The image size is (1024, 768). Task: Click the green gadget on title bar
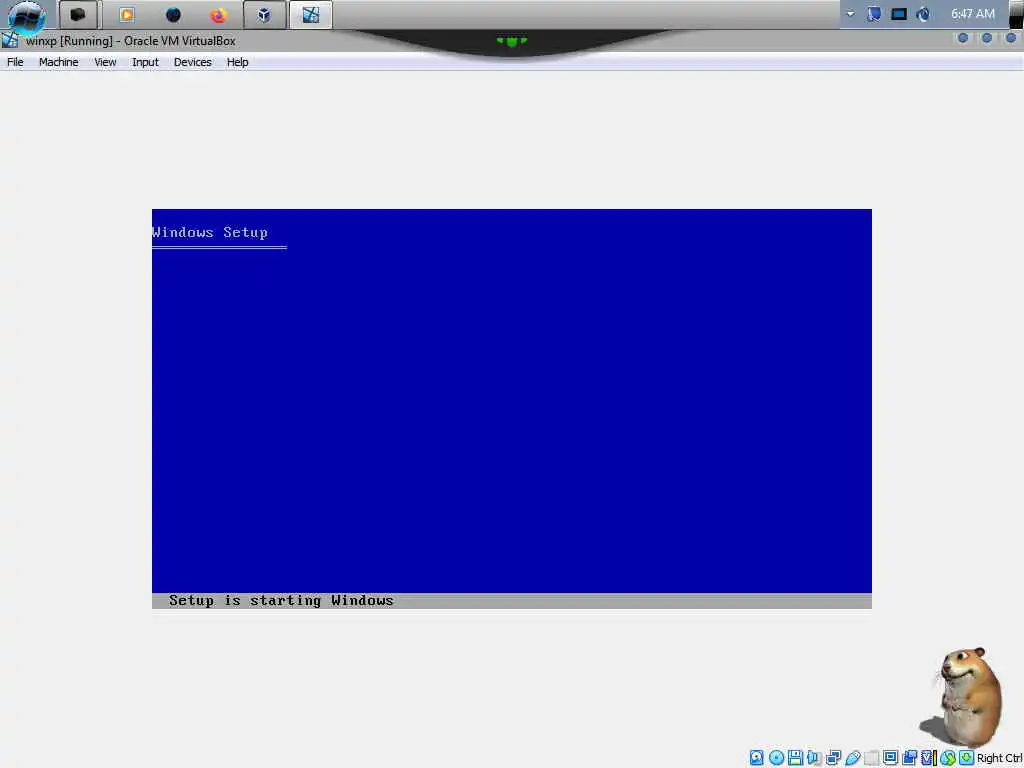(511, 41)
